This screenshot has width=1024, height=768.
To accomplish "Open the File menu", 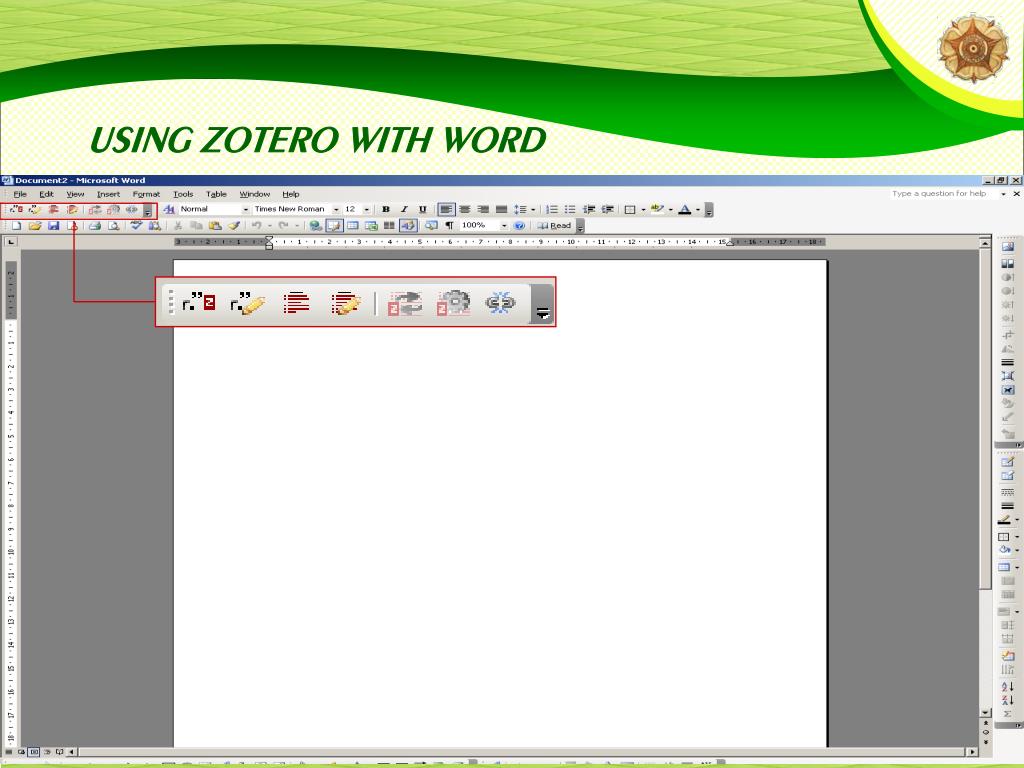I will pos(20,194).
